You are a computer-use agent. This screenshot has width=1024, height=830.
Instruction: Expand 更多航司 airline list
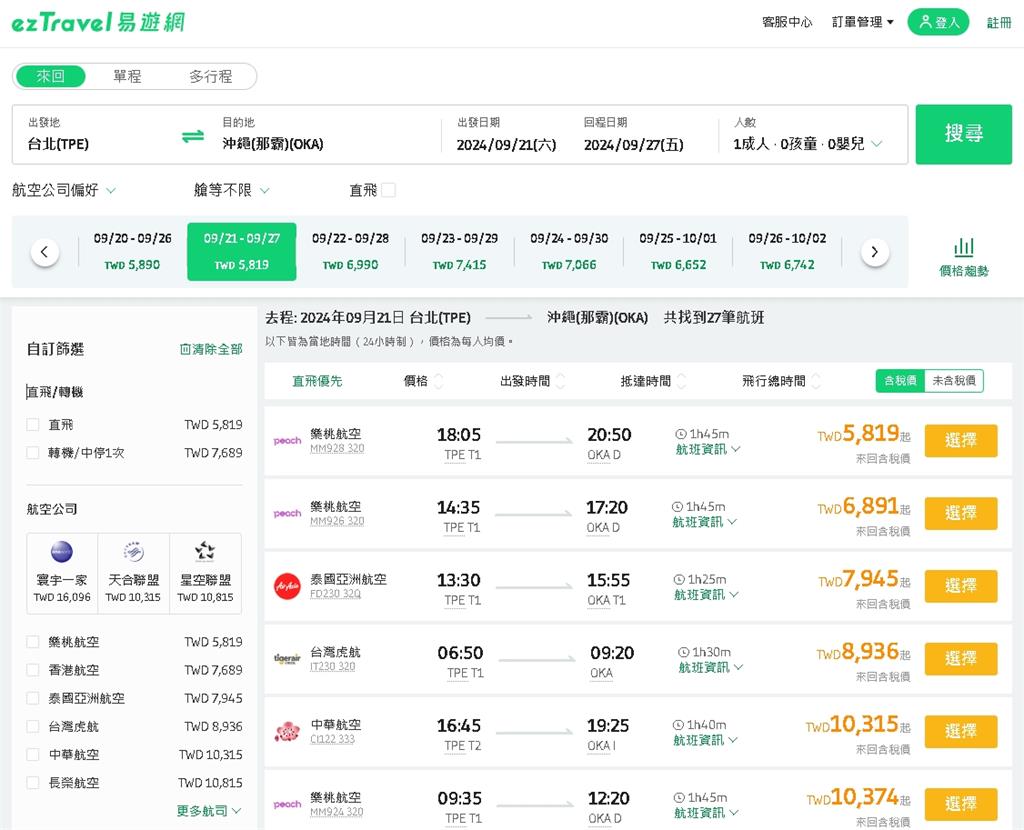coord(209,810)
